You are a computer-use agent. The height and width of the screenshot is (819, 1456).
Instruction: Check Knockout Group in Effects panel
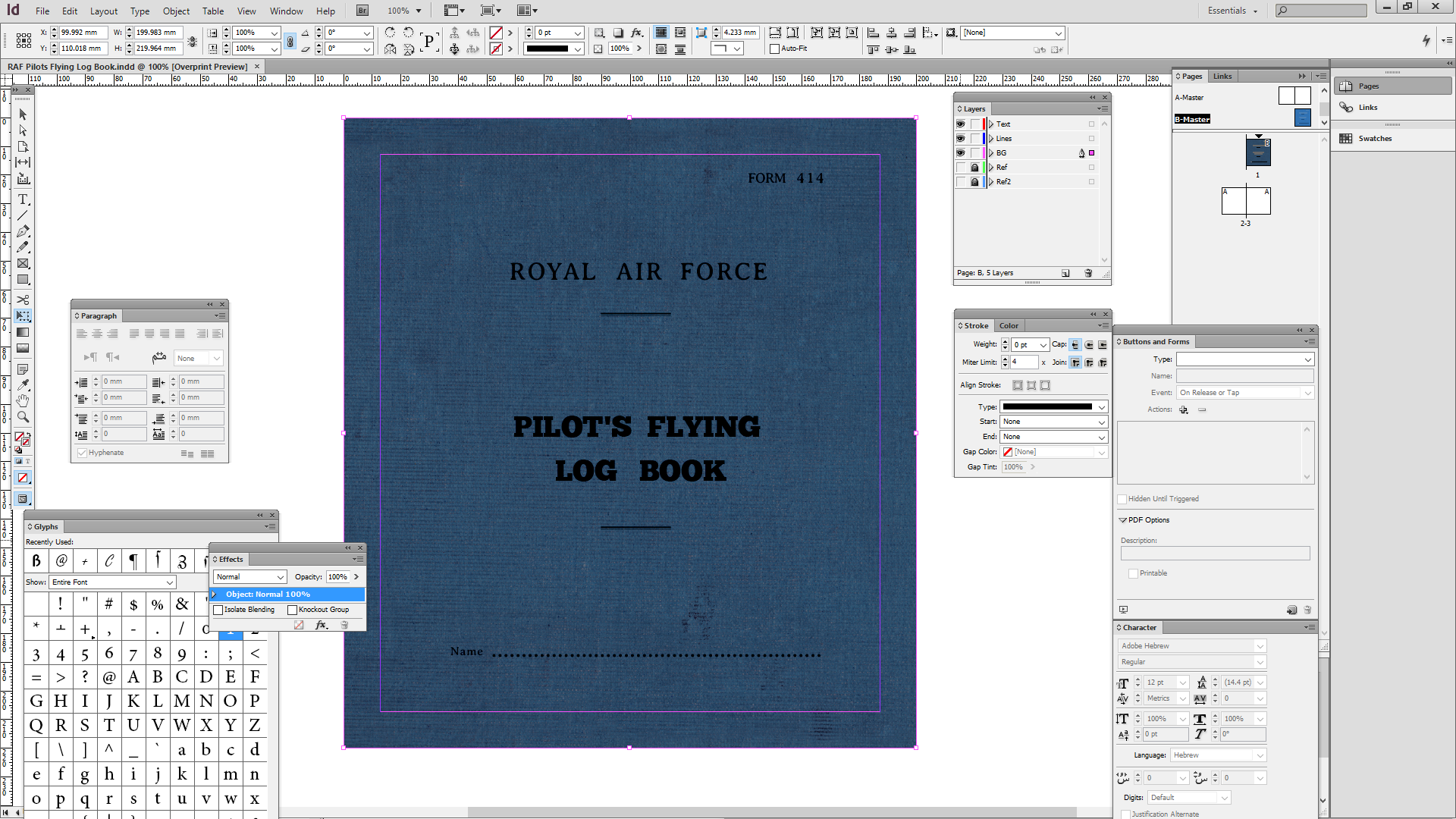[x=292, y=610]
